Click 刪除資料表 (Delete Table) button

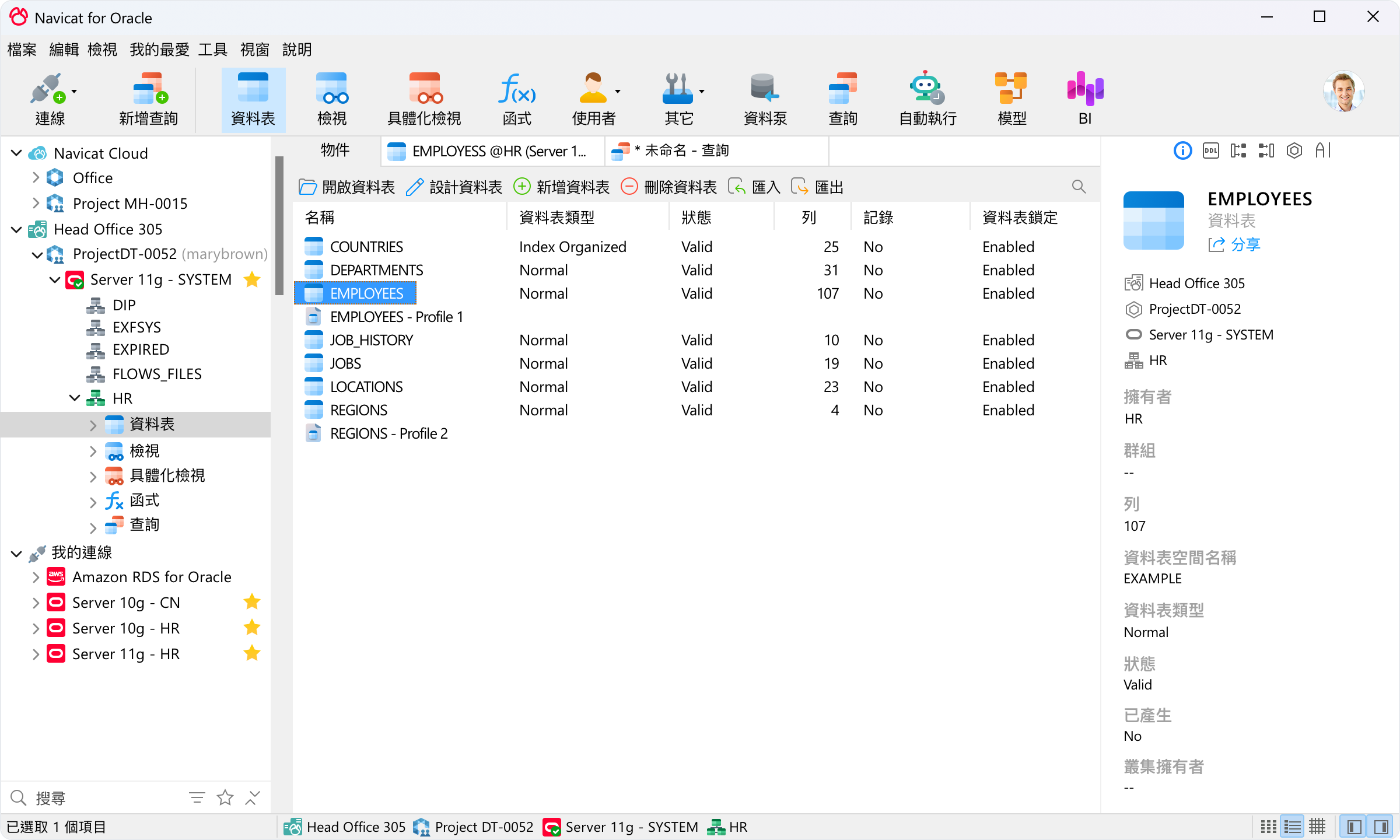click(x=668, y=187)
